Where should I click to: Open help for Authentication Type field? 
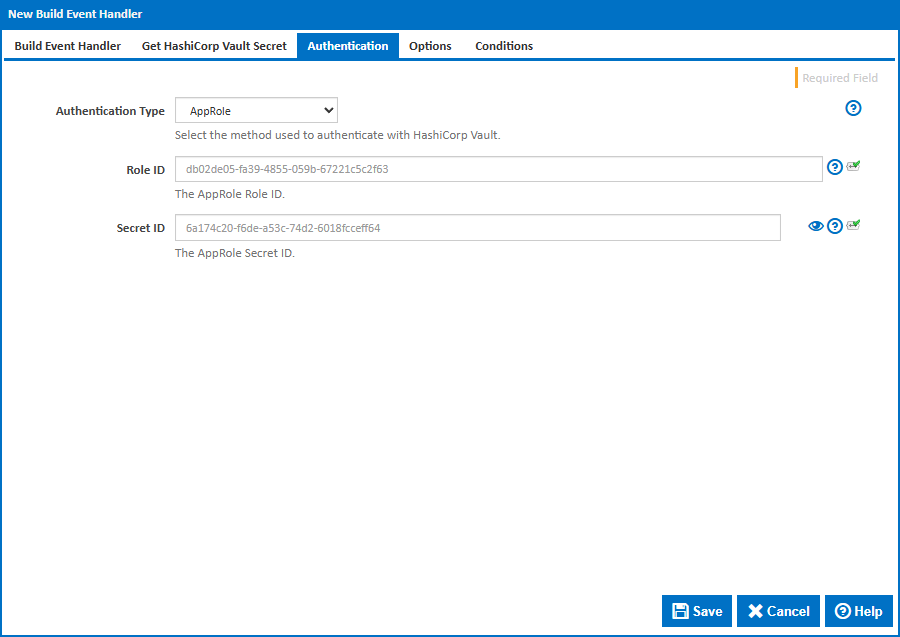coord(853,109)
